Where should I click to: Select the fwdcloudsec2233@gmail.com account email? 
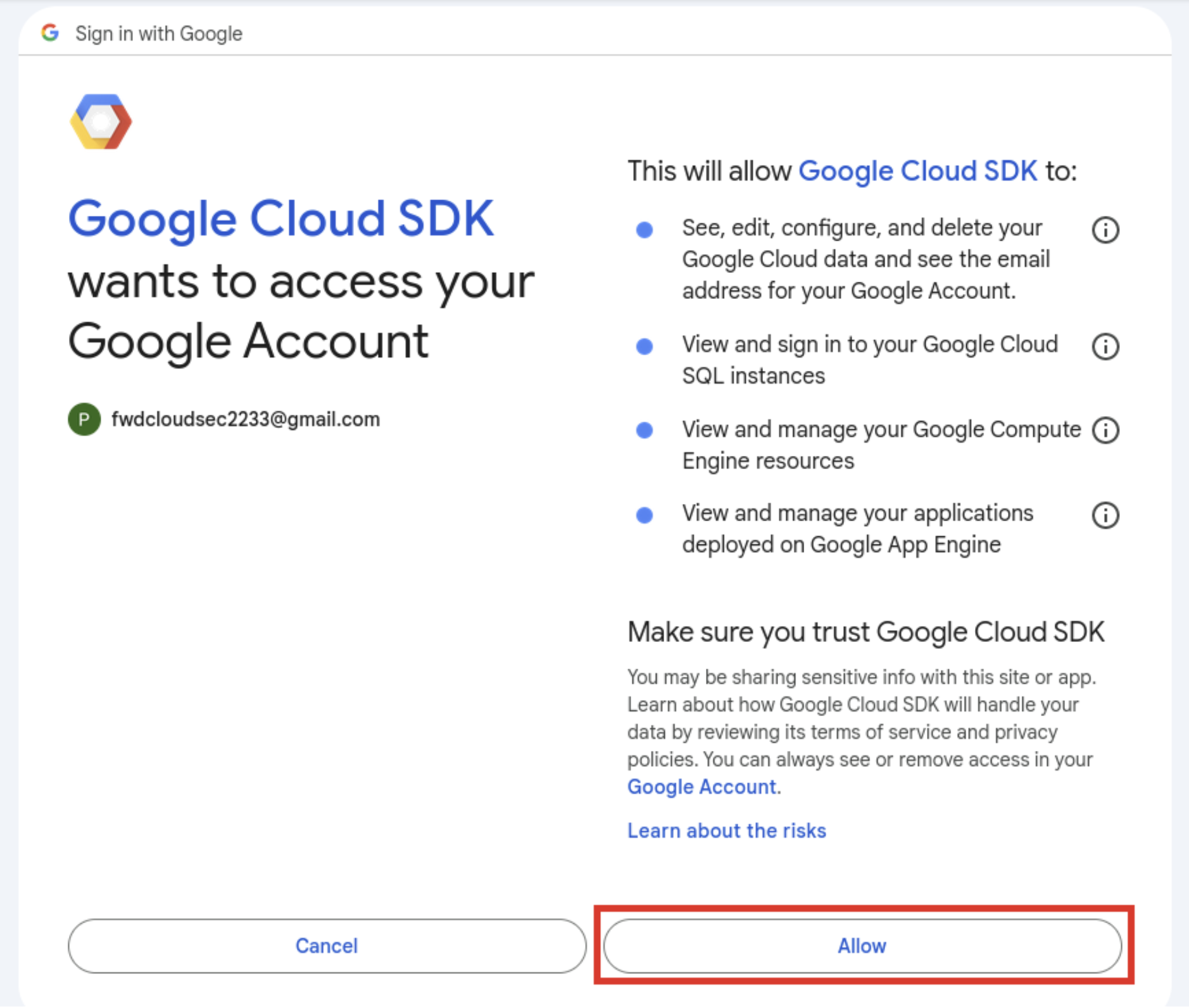click(x=246, y=419)
